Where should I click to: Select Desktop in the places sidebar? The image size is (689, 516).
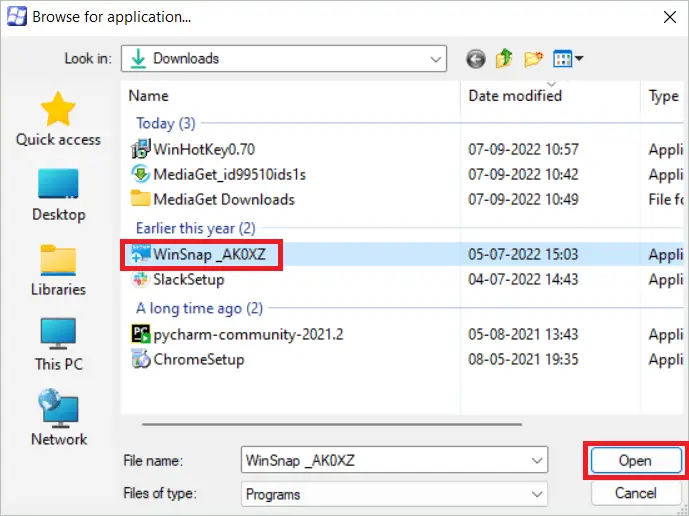click(x=58, y=195)
